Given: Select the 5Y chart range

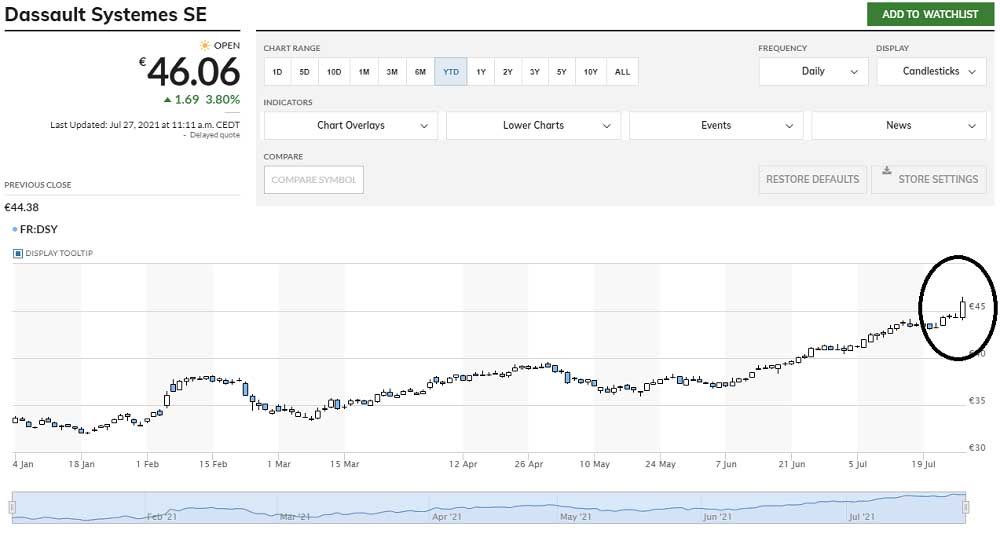Looking at the screenshot, I should [x=561, y=71].
